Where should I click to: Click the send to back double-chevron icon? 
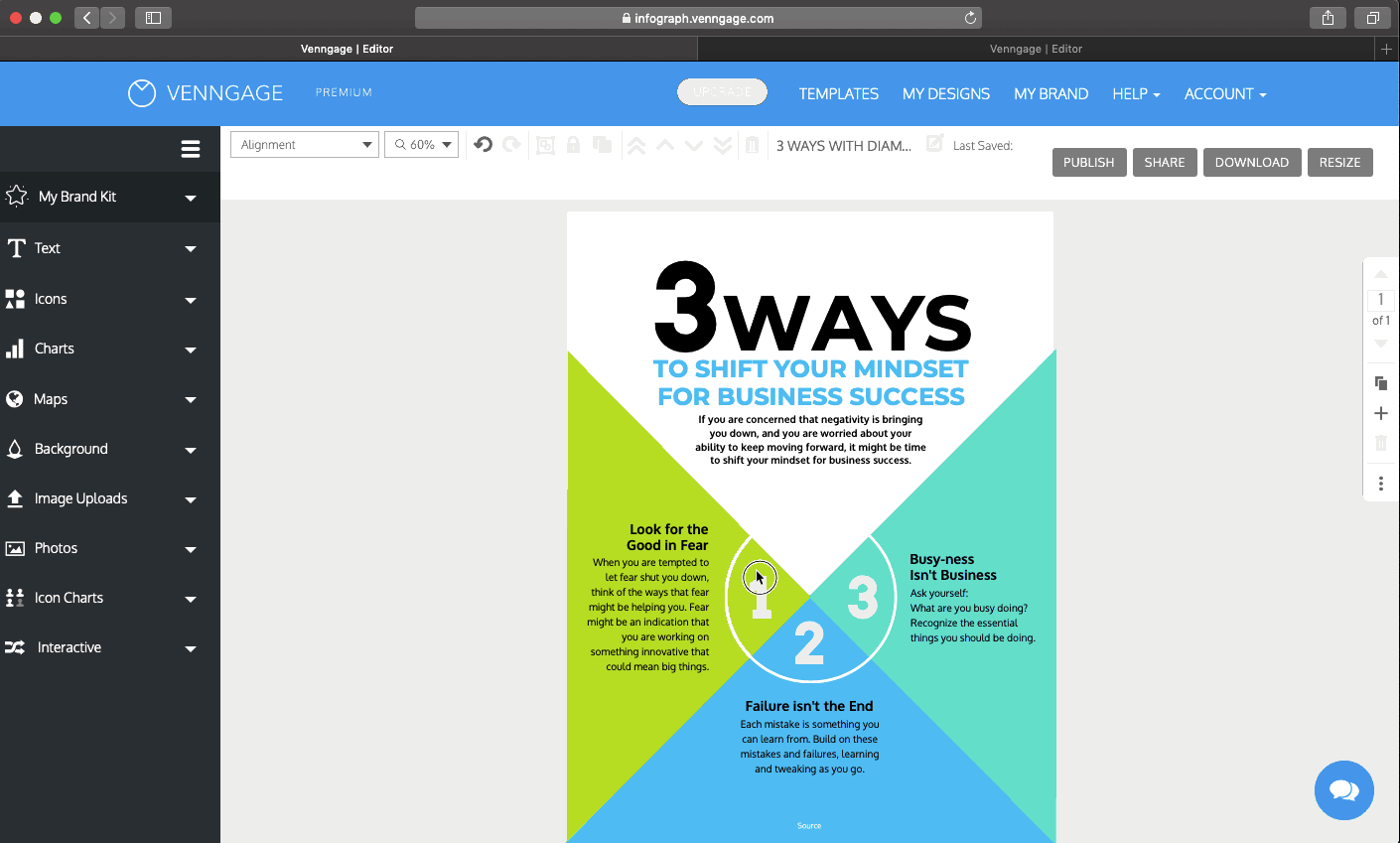click(723, 146)
